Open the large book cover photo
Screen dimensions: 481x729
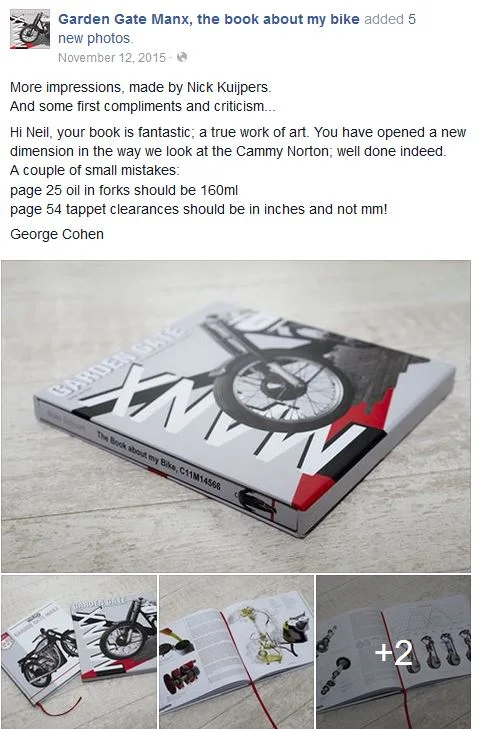(x=236, y=416)
